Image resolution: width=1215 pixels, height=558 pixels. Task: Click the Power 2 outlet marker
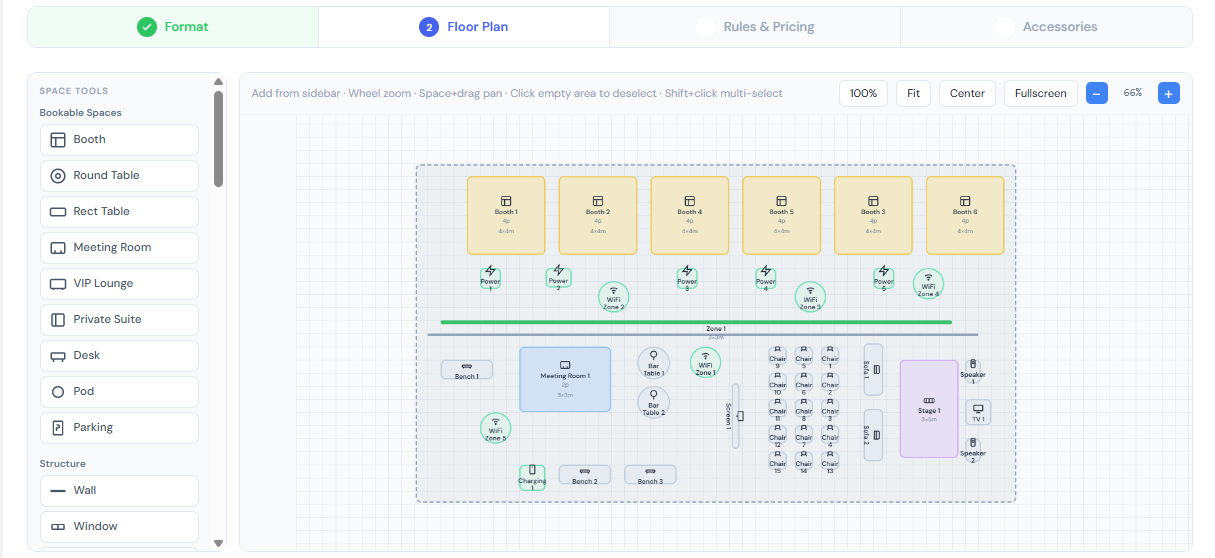(x=558, y=277)
